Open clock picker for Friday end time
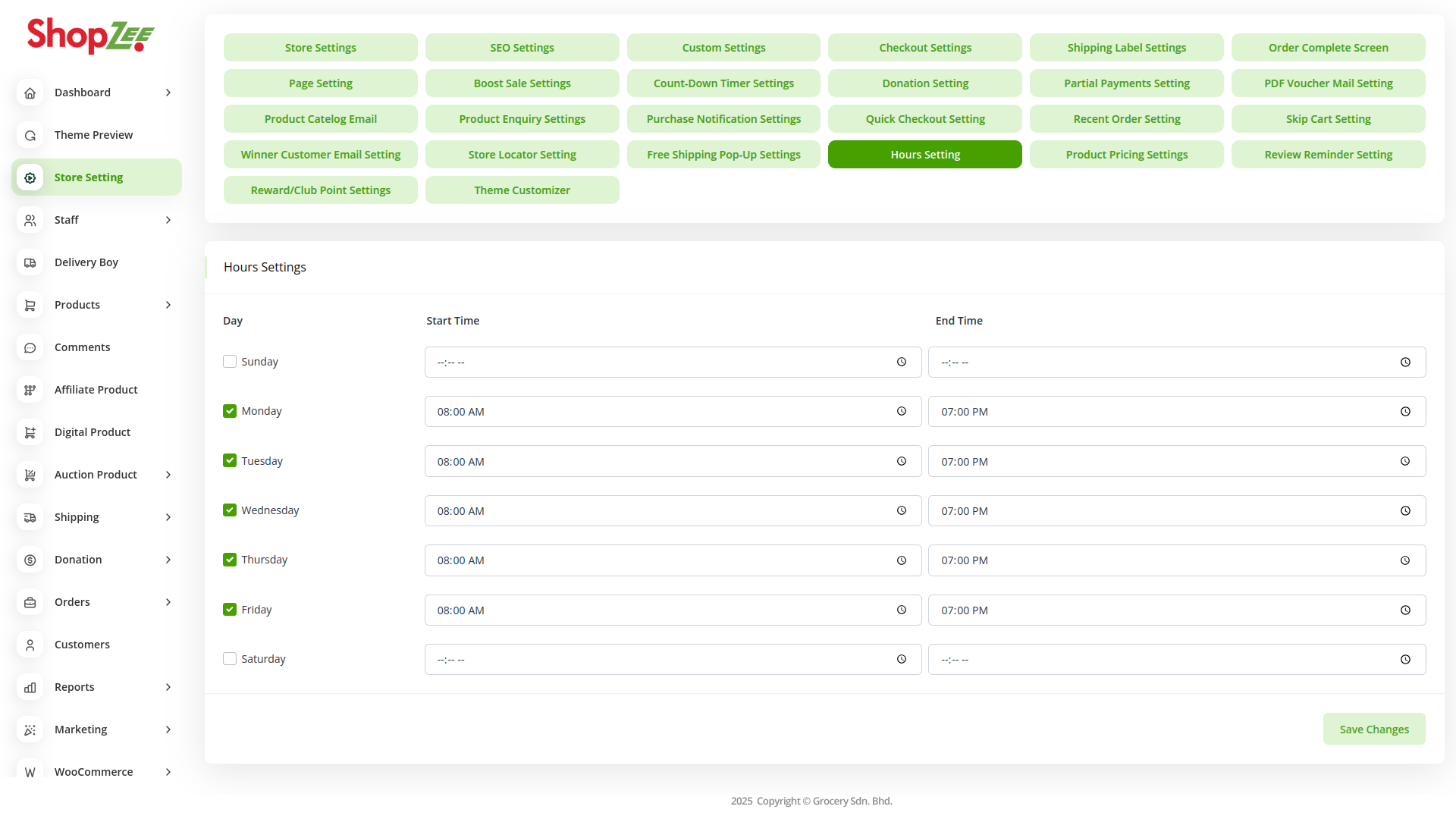The width and height of the screenshot is (1456, 819). (1405, 610)
